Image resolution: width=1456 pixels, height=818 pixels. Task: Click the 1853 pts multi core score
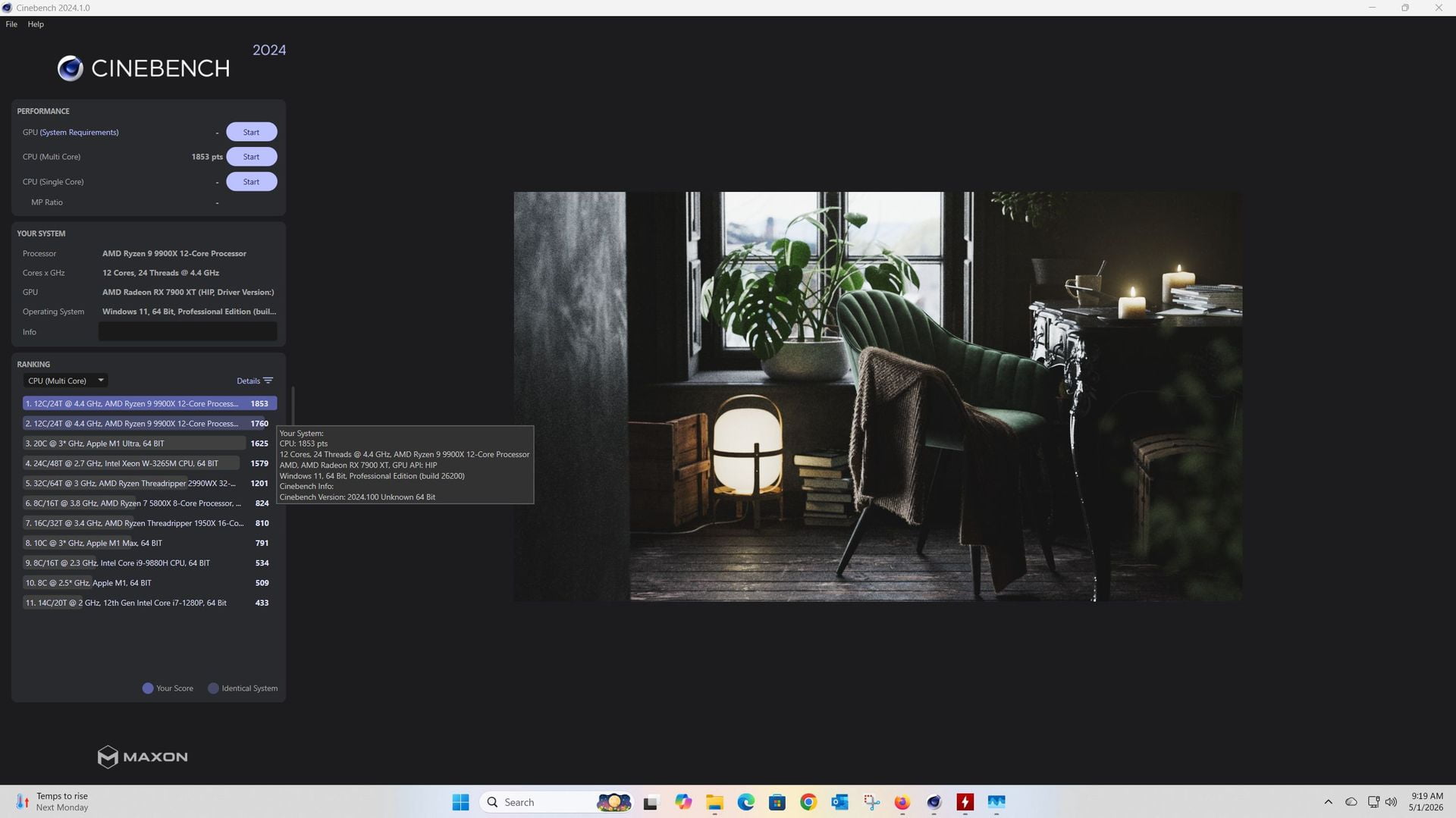207,157
